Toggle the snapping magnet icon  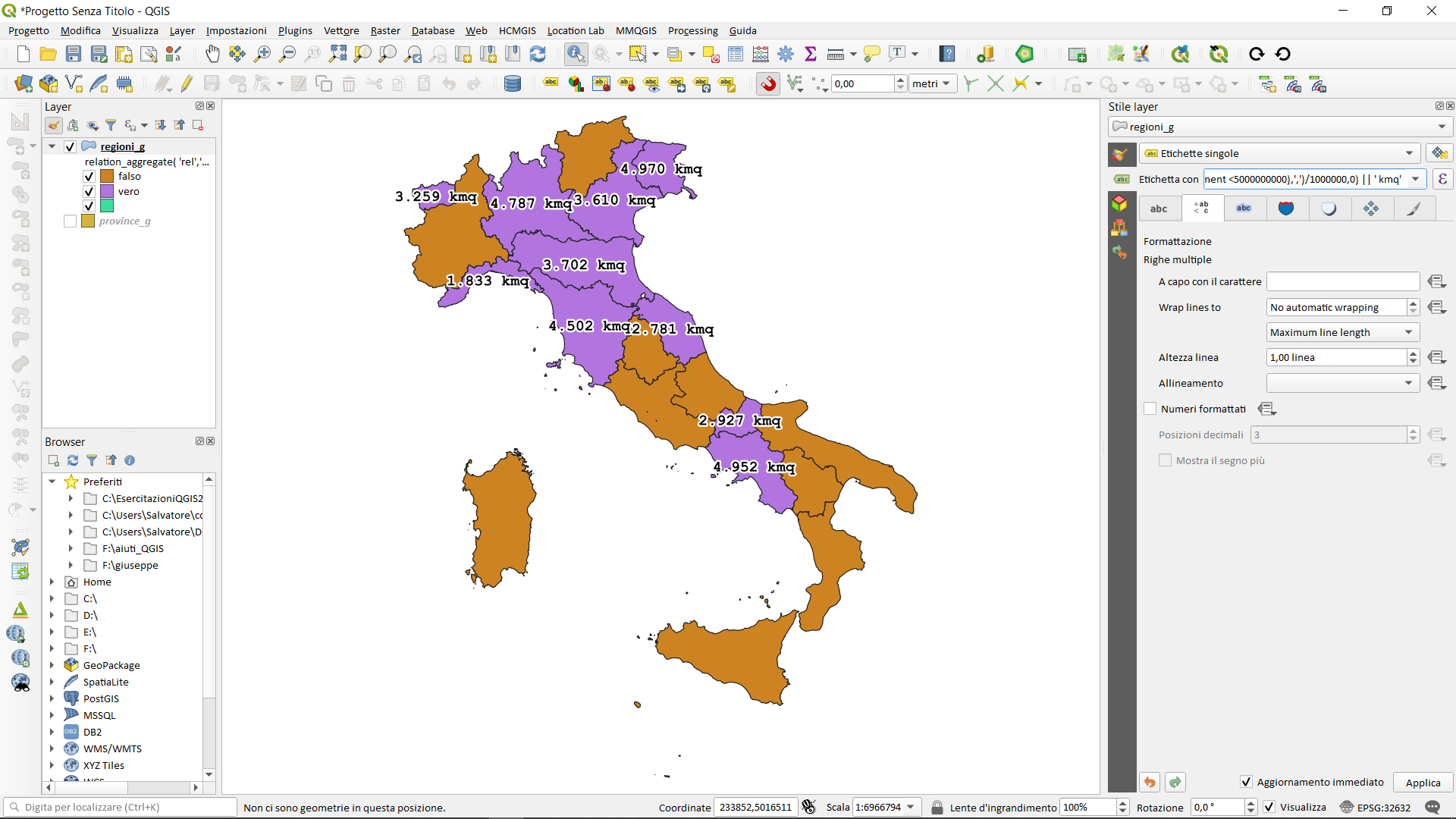(768, 84)
